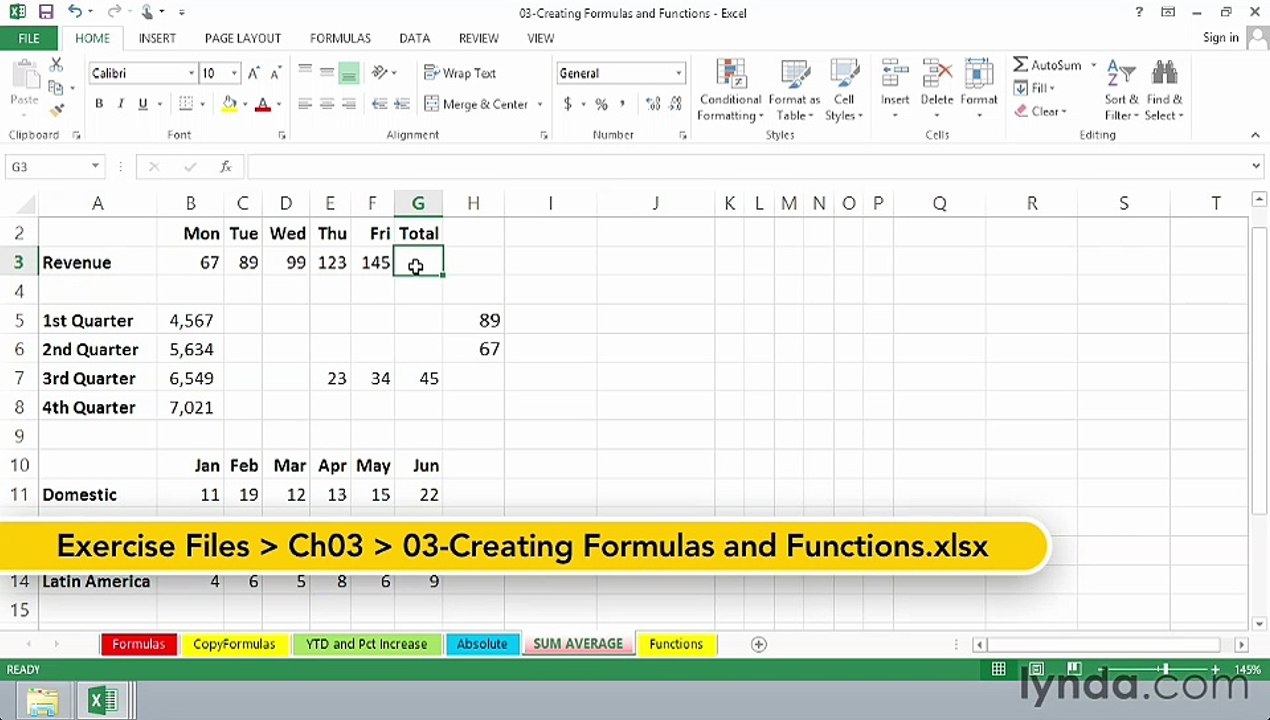This screenshot has height=720, width=1270.
Task: Open the Clear dropdown
Action: (x=1040, y=111)
